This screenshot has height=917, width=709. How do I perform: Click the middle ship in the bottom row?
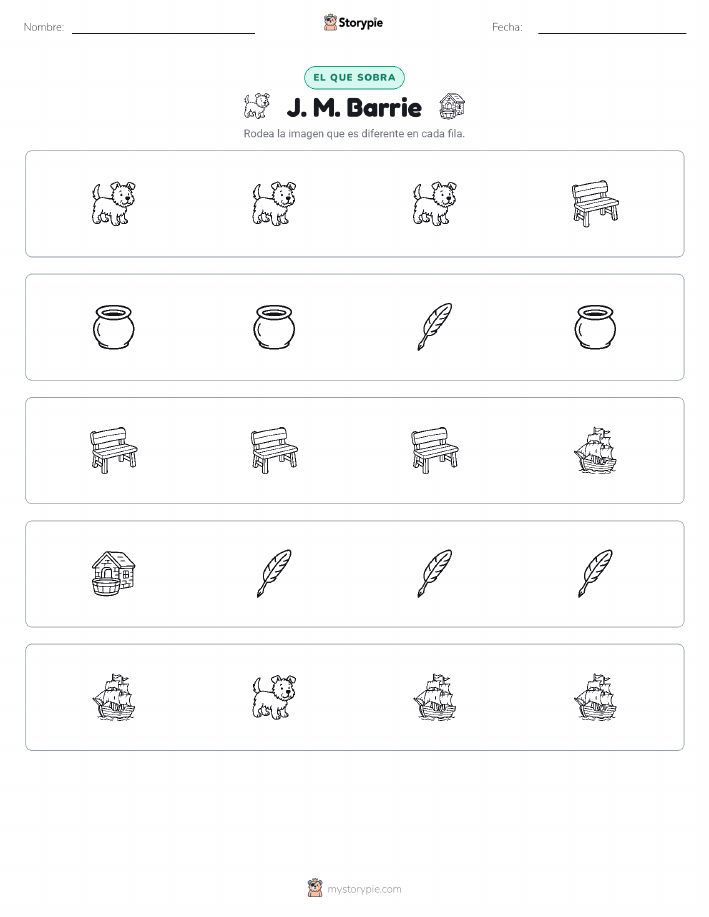[x=435, y=697]
